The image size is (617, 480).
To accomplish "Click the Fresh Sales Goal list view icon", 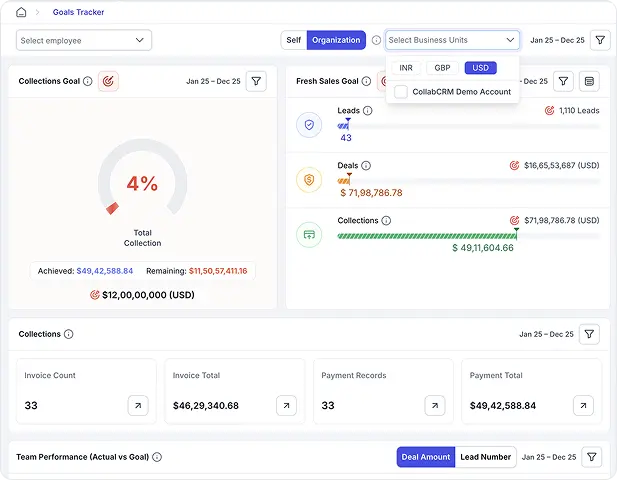I will pos(590,81).
